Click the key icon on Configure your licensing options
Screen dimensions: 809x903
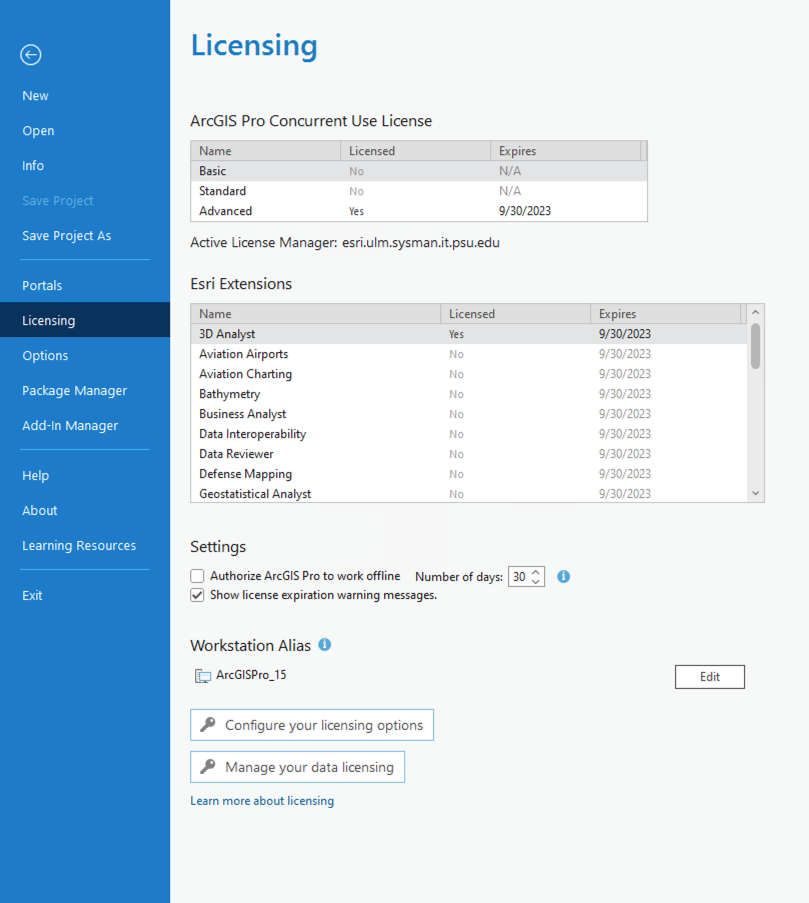205,724
